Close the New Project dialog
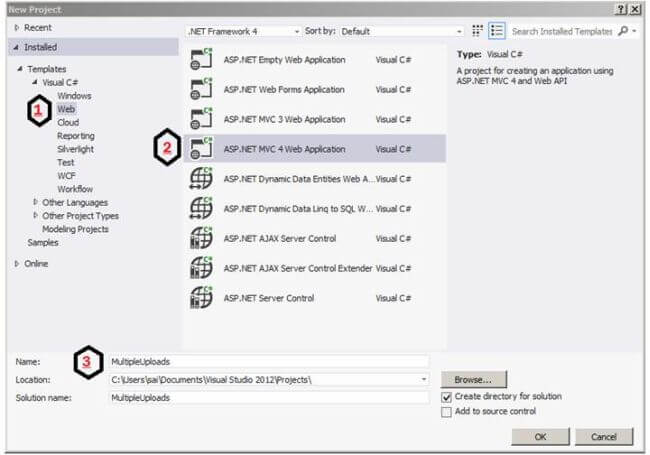 (x=635, y=9)
